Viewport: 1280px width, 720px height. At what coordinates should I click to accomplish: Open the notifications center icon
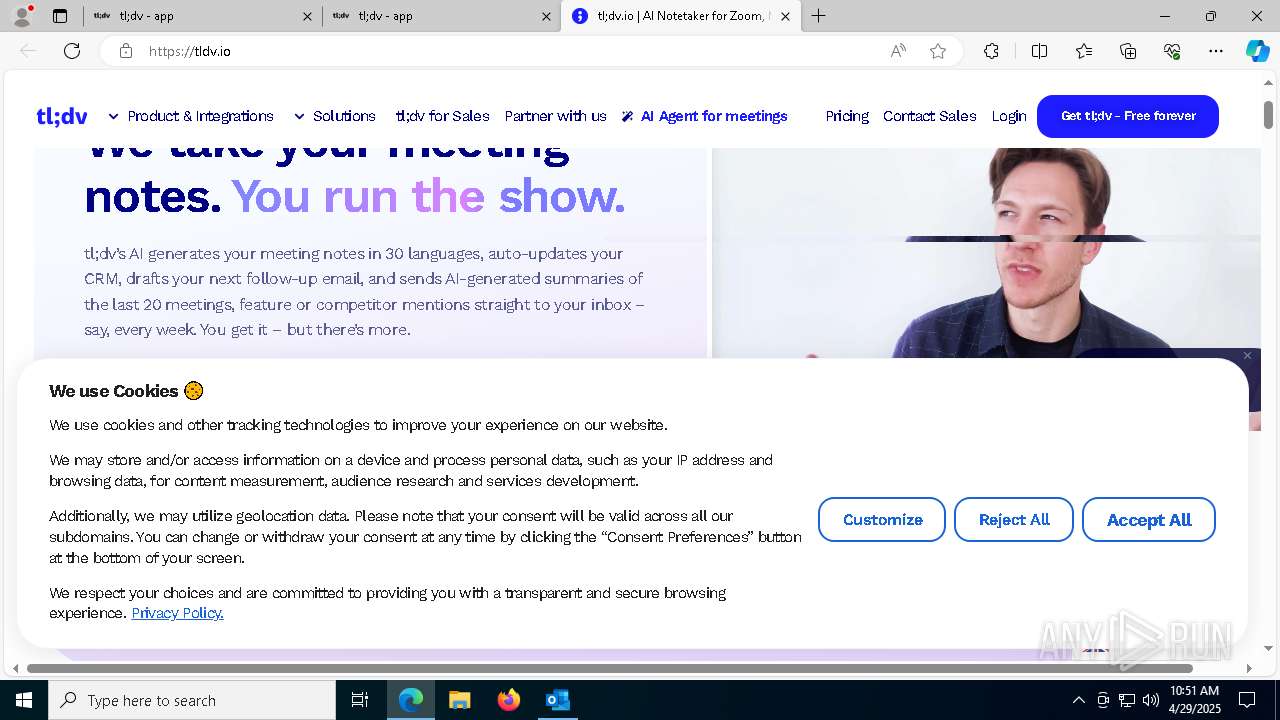[x=1247, y=700]
